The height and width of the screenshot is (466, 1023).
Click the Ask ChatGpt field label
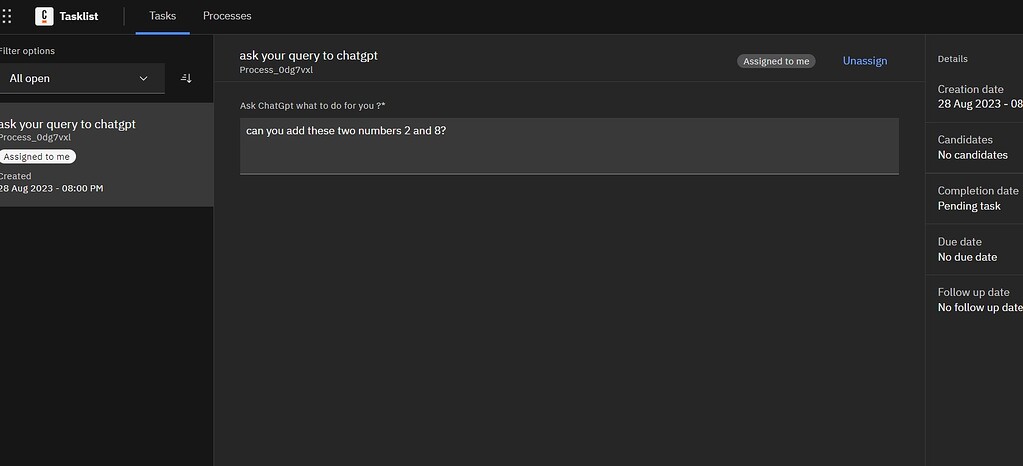coord(312,106)
